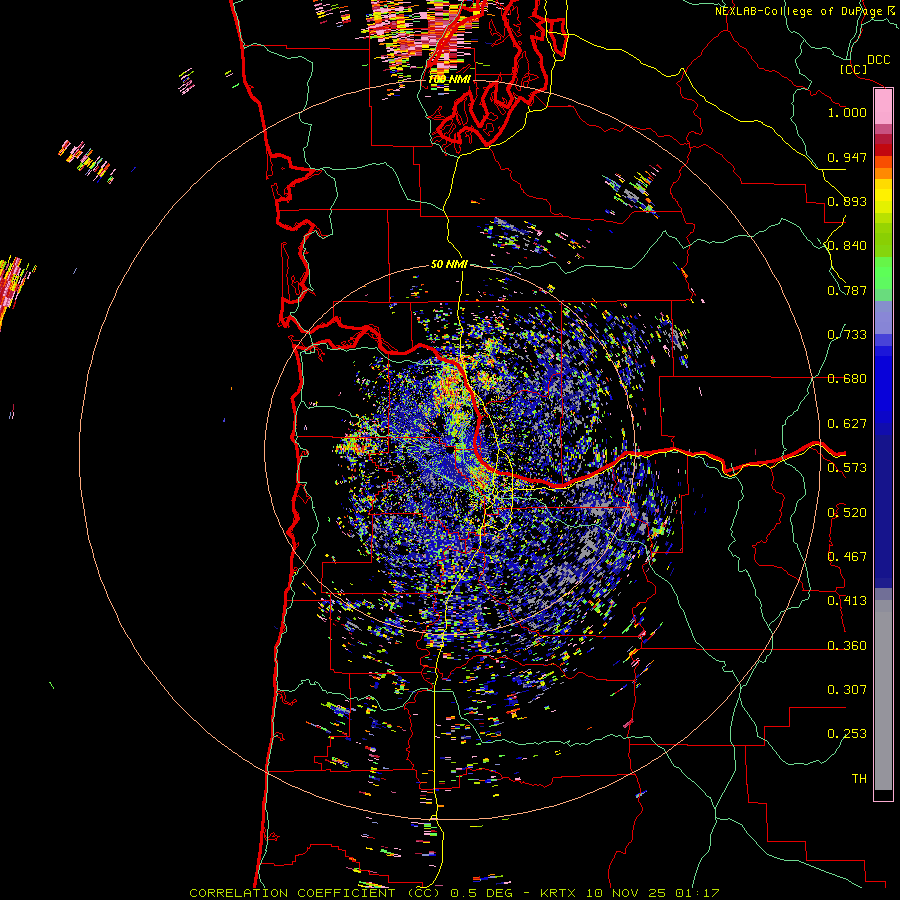
Task: Select the 0.413 scale value
Action: click(847, 601)
